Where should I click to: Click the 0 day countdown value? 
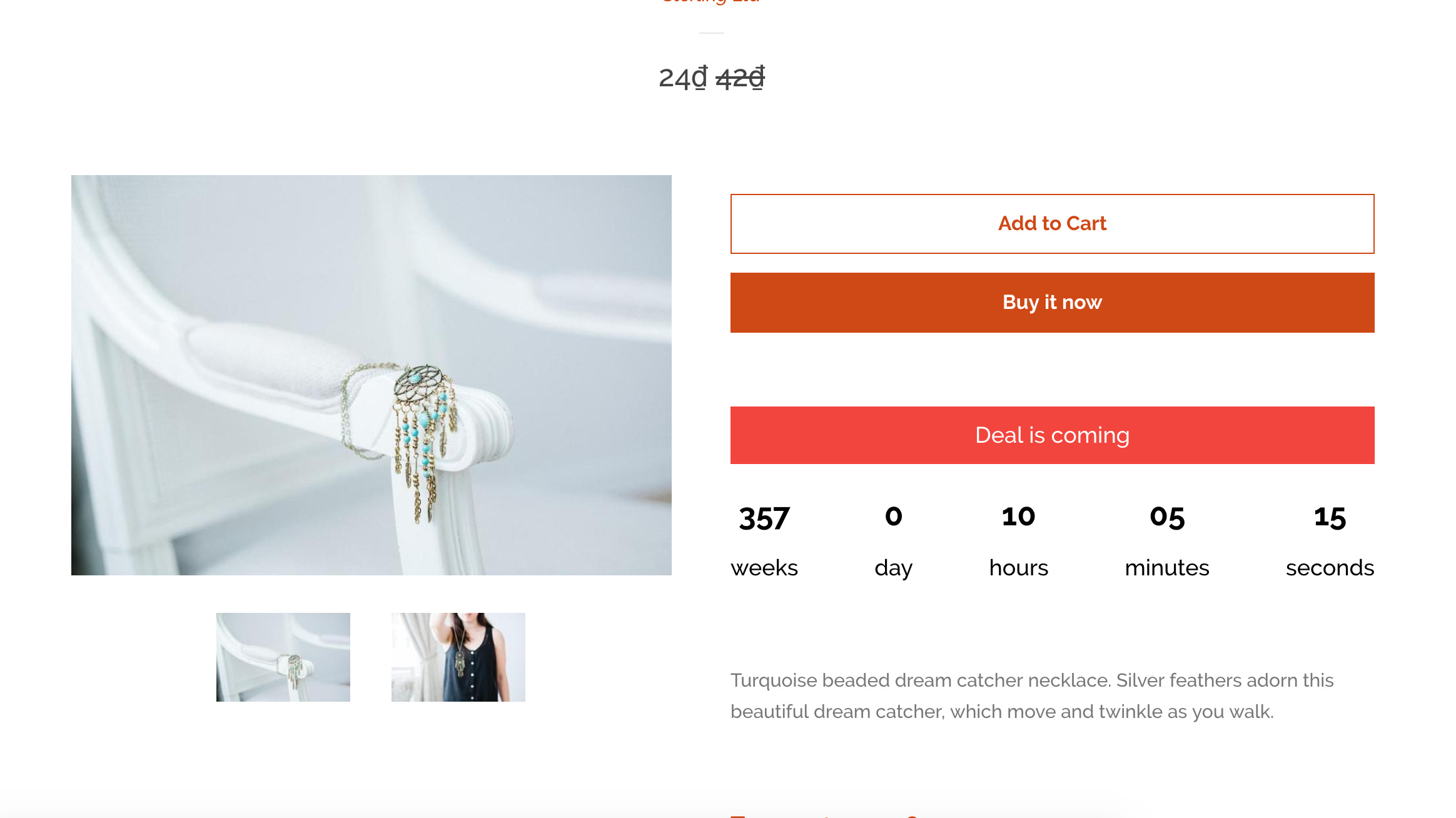click(x=892, y=518)
